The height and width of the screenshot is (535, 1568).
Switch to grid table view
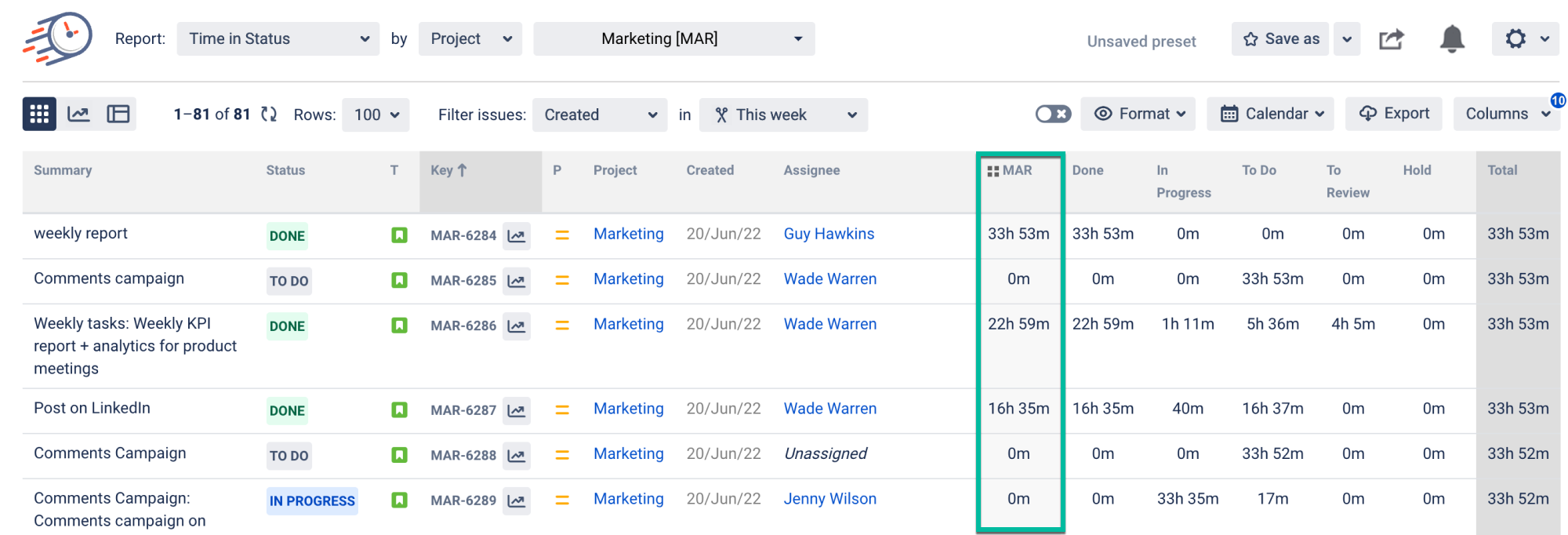(x=39, y=115)
